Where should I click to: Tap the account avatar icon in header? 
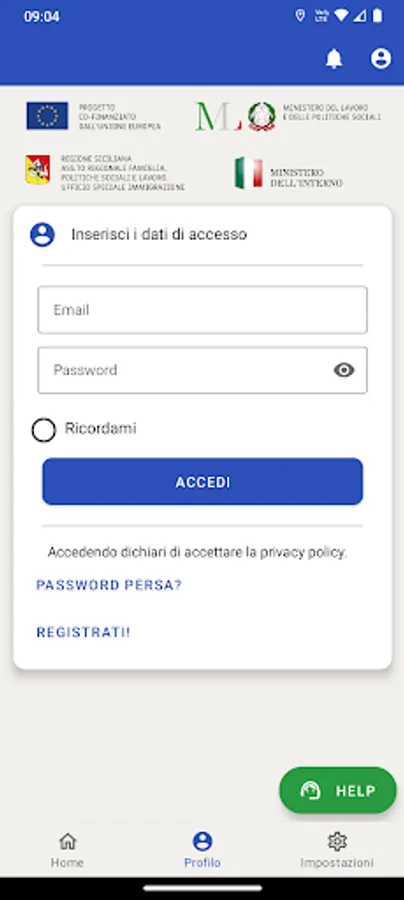pos(380,59)
